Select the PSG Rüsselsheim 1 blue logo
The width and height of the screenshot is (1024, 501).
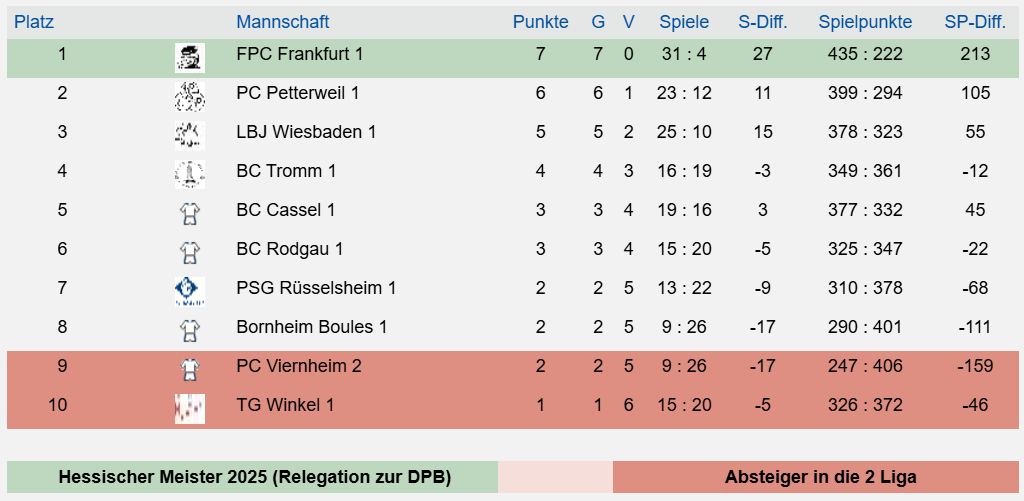190,291
